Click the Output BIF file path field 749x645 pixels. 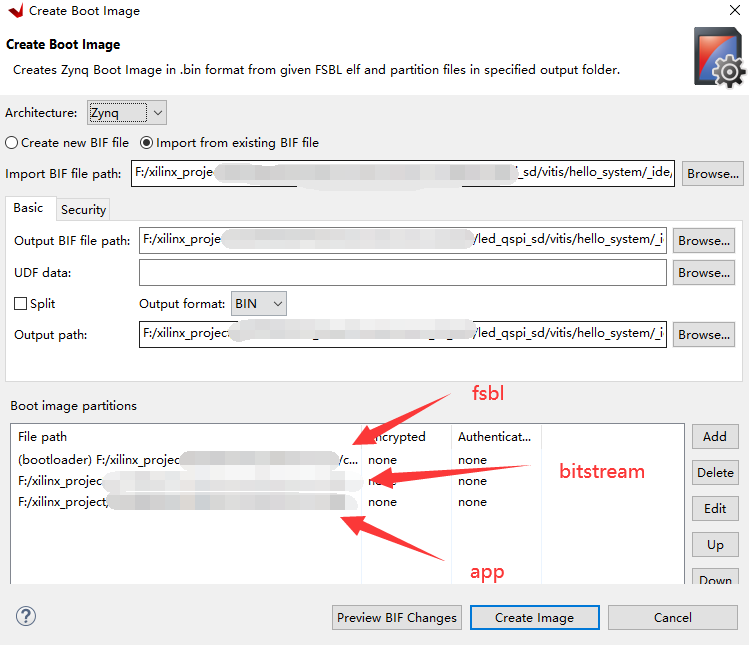point(403,240)
